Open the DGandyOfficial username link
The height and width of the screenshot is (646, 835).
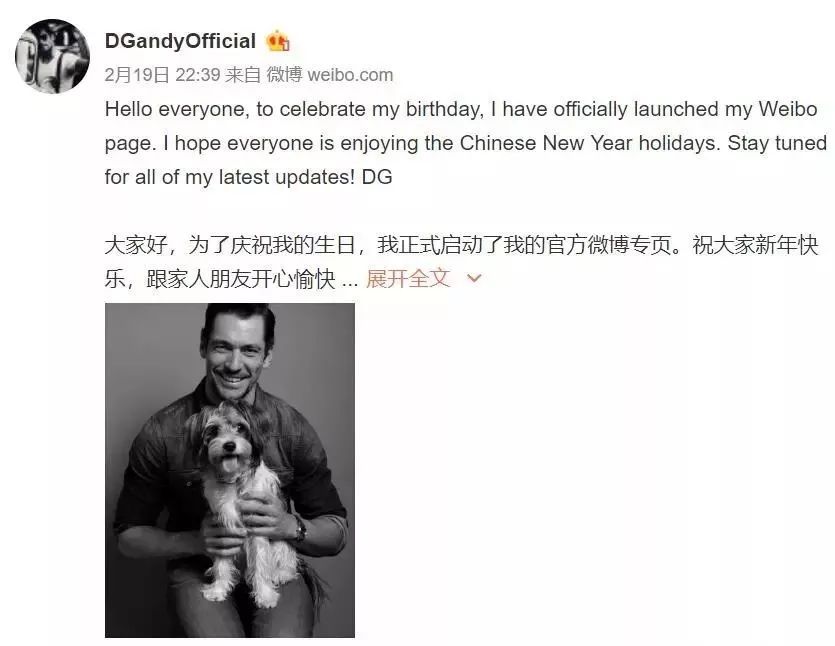[x=181, y=41]
